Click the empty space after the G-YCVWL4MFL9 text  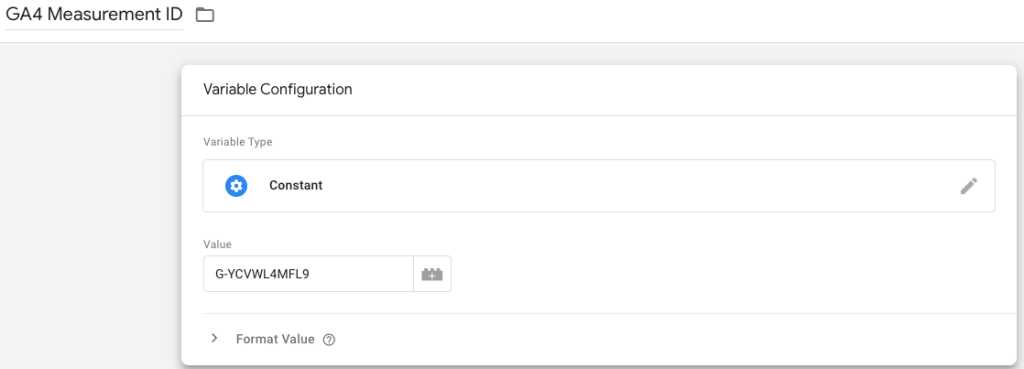pos(360,274)
